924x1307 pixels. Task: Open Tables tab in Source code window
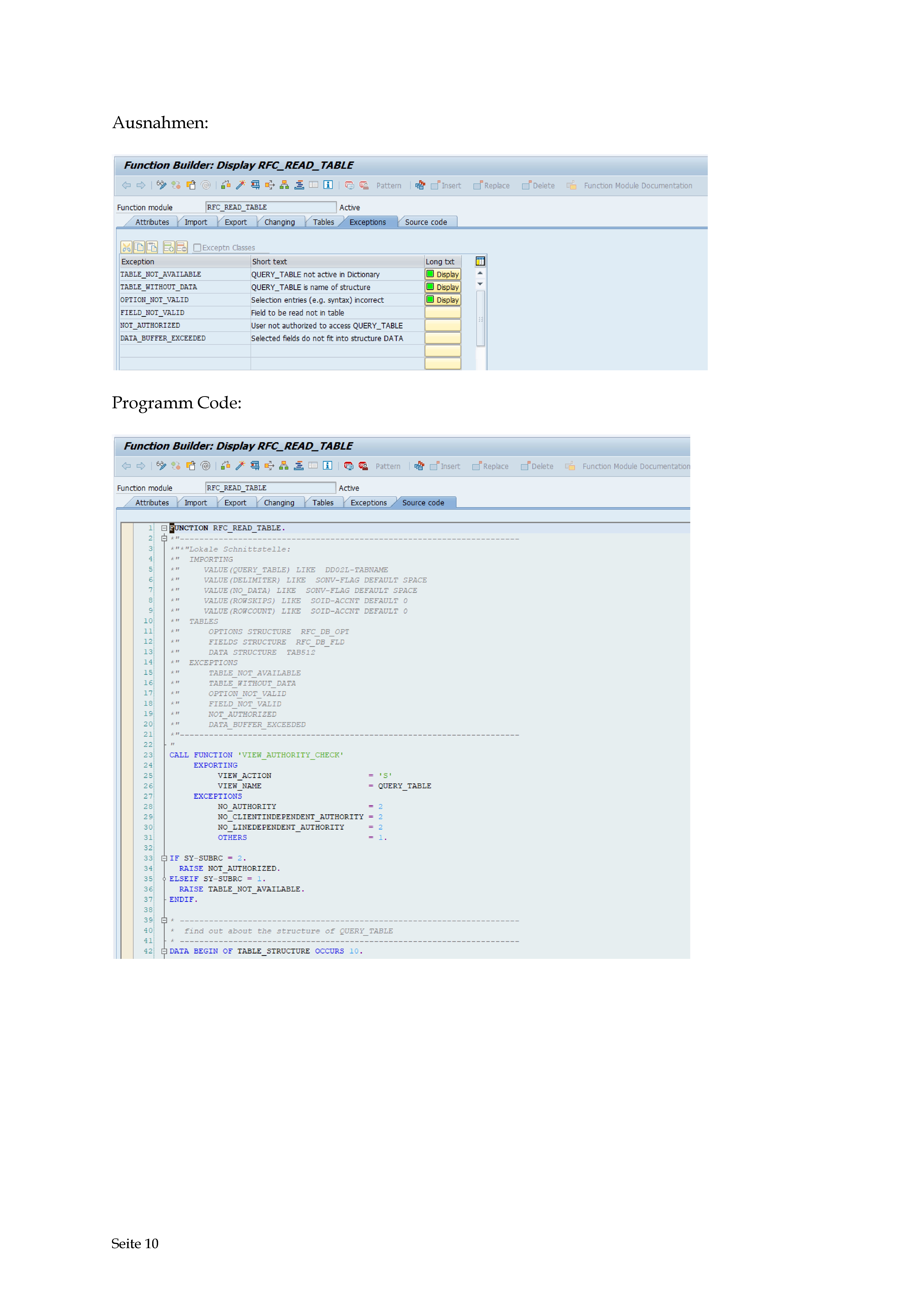coord(323,503)
